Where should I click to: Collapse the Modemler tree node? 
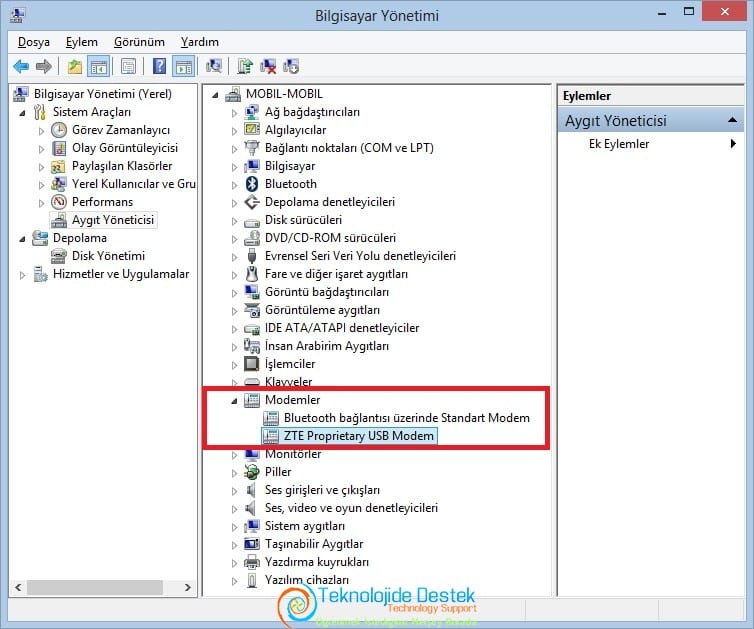pyautogui.click(x=234, y=400)
